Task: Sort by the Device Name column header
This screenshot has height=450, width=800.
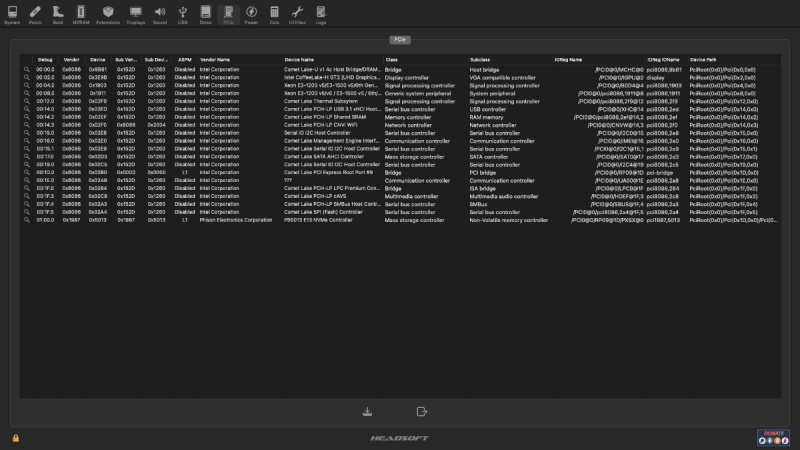Action: [x=333, y=60]
